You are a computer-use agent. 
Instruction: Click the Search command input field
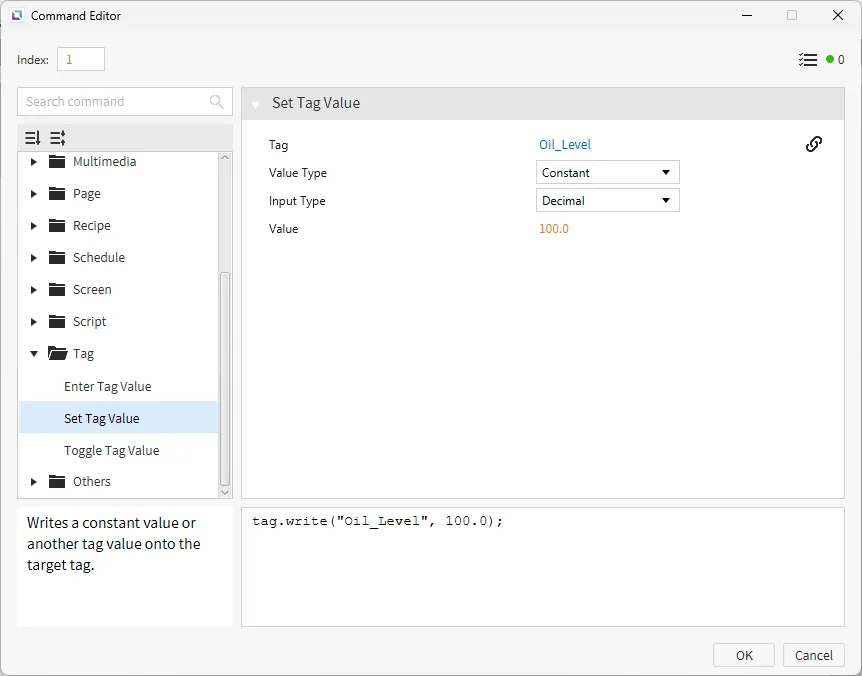point(115,102)
